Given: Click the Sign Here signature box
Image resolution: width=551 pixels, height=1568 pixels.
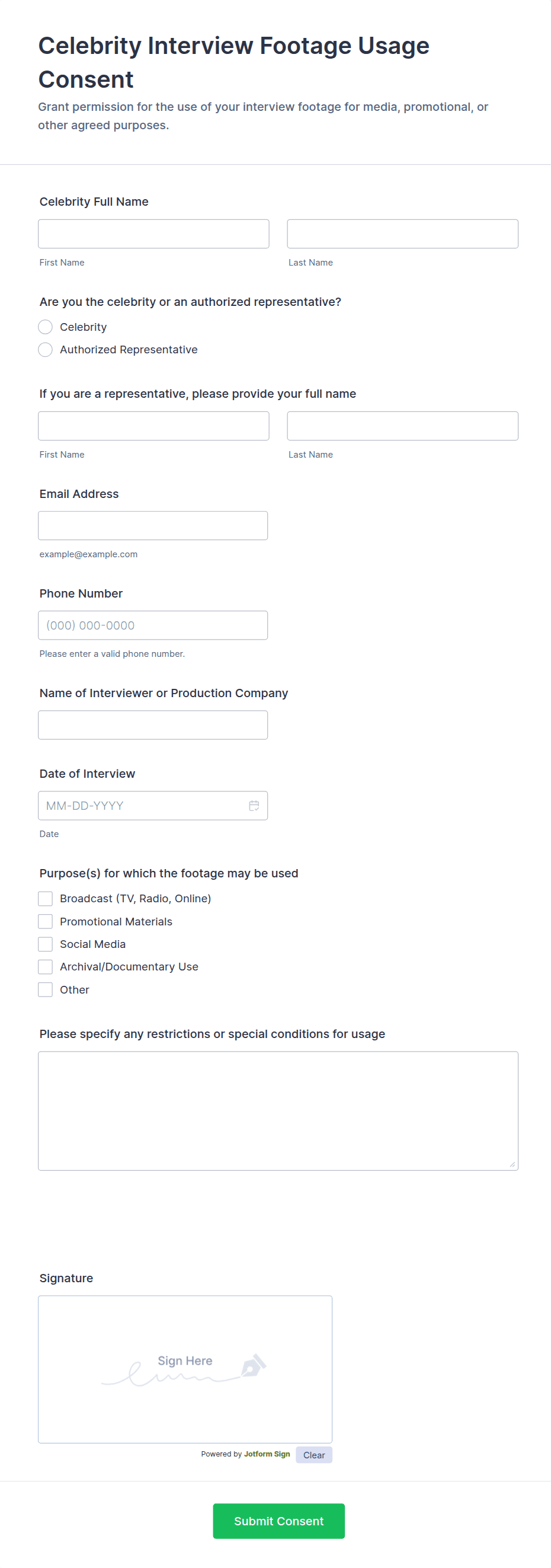Looking at the screenshot, I should (185, 1368).
